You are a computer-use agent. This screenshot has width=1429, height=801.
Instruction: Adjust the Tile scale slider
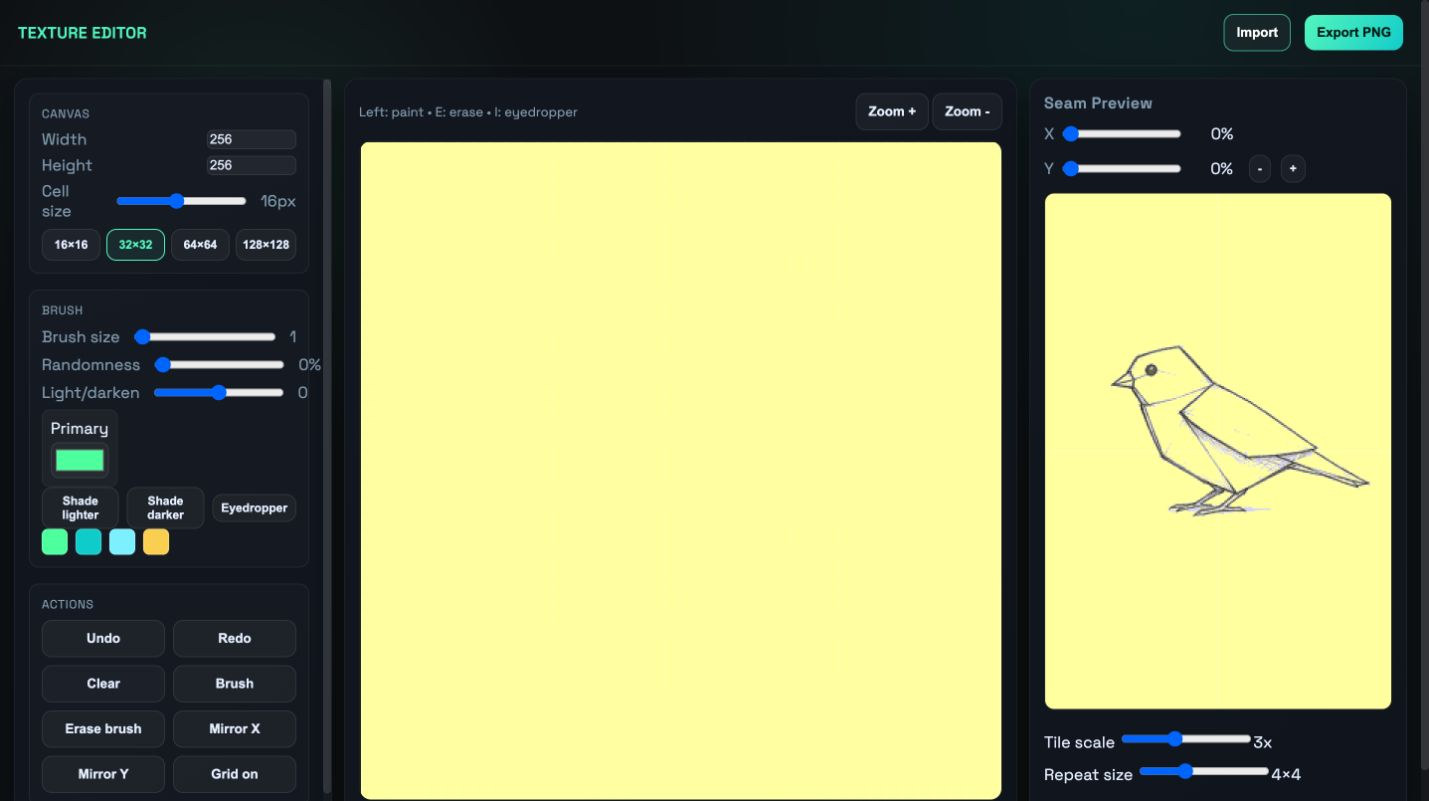tap(1186, 739)
